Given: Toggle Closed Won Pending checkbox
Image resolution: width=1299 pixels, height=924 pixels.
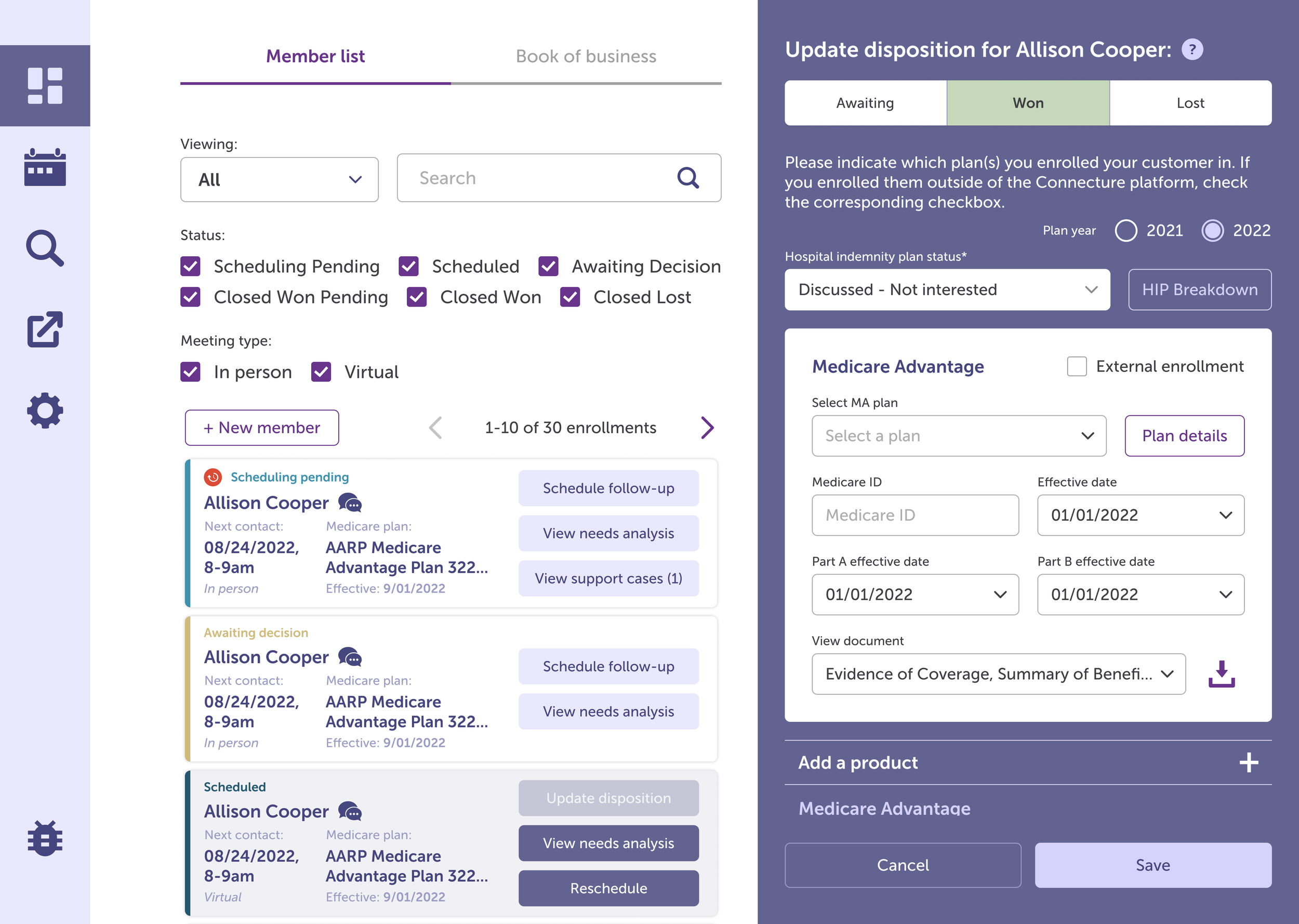Looking at the screenshot, I should pyautogui.click(x=191, y=297).
